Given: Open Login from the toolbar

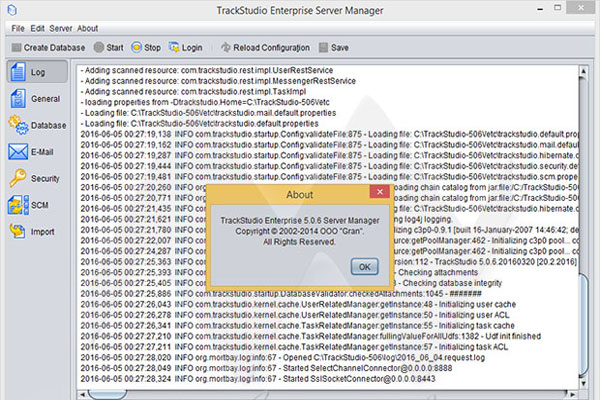Looking at the screenshot, I should (x=186, y=47).
